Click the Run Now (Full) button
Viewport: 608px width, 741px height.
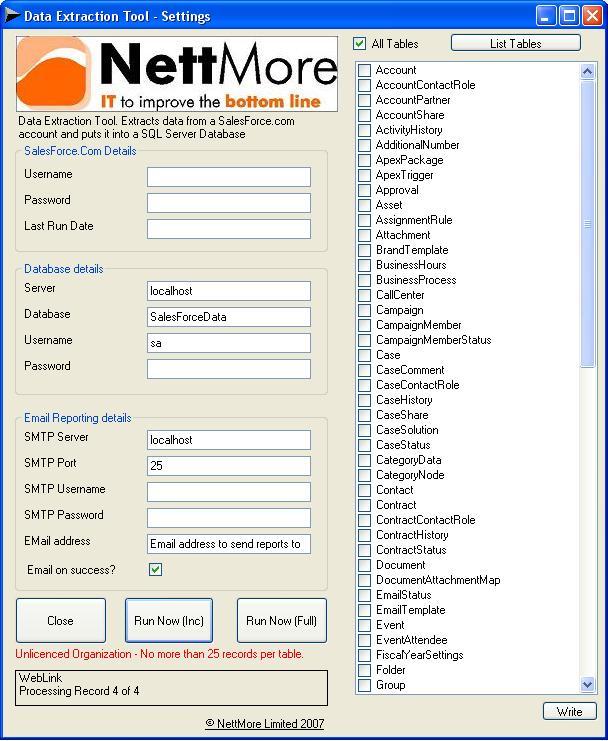pyautogui.click(x=282, y=620)
